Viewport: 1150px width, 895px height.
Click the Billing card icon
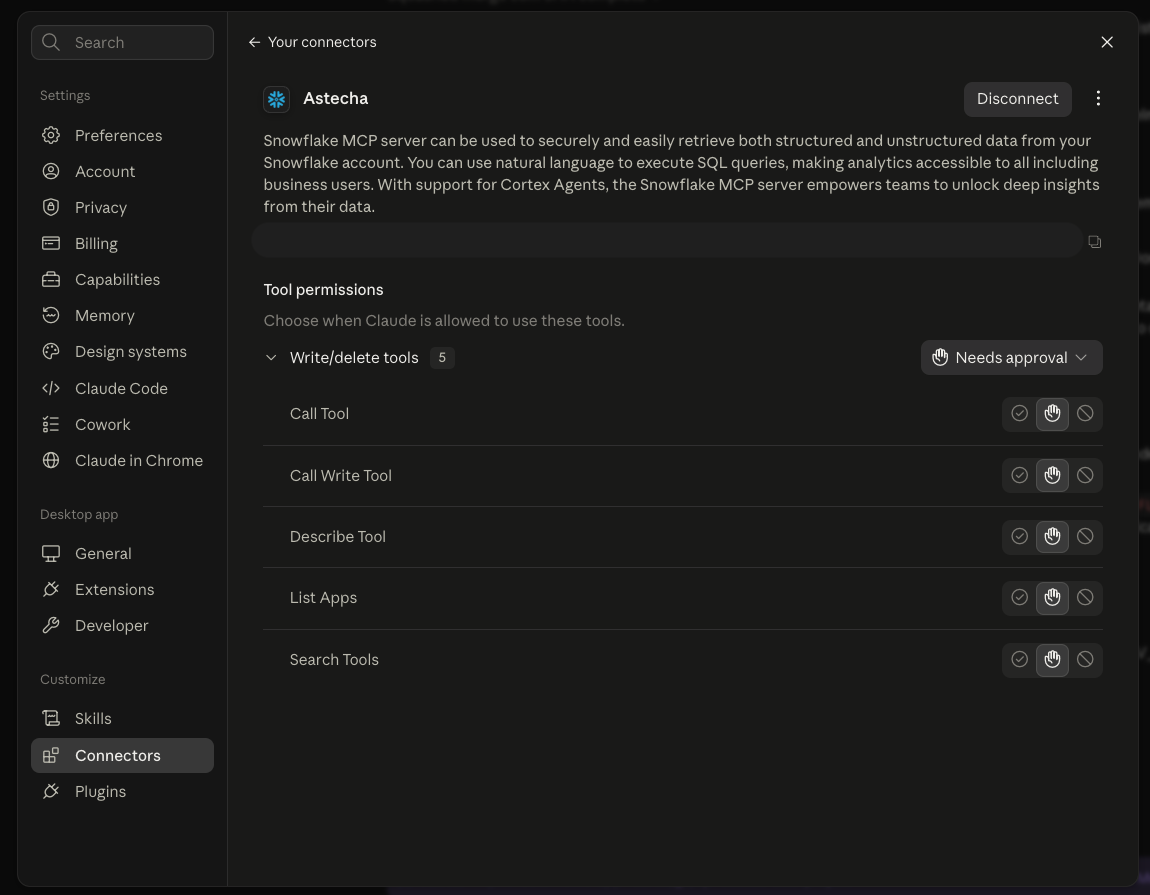(51, 243)
